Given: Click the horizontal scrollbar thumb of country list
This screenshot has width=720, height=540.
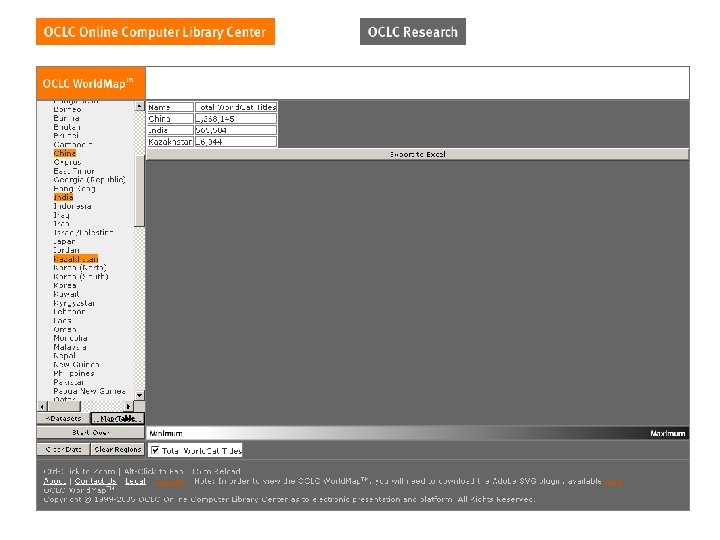Looking at the screenshot, I should pyautogui.click(x=64, y=406).
